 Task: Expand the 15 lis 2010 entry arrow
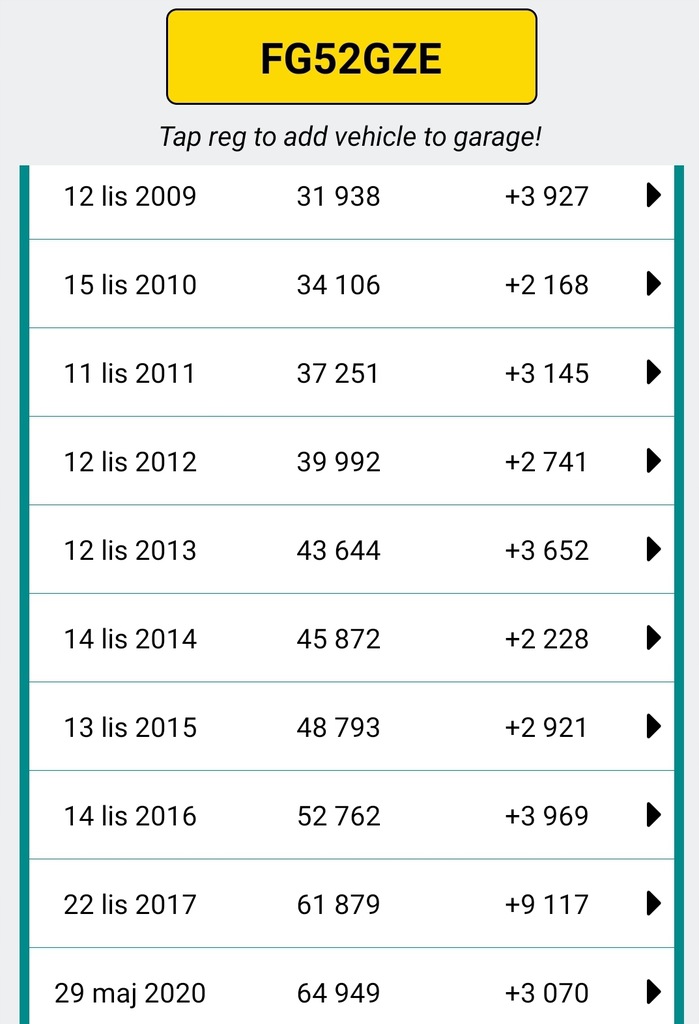[654, 284]
